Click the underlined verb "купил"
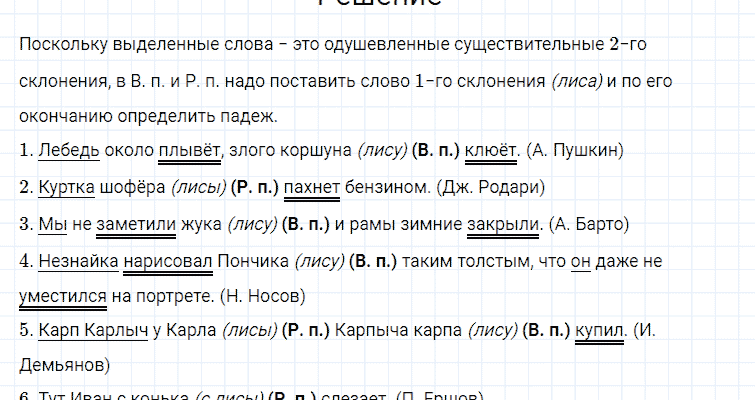 click(x=600, y=332)
